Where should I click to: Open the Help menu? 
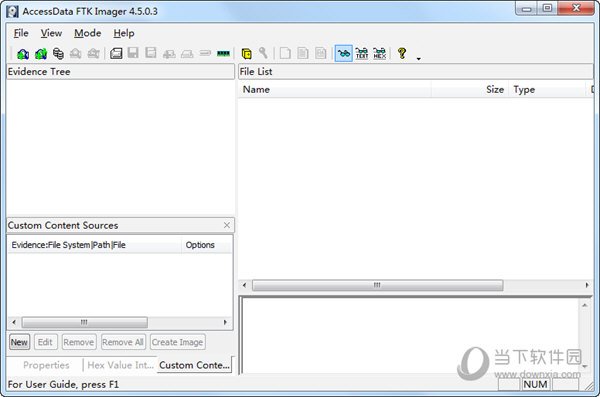click(124, 33)
